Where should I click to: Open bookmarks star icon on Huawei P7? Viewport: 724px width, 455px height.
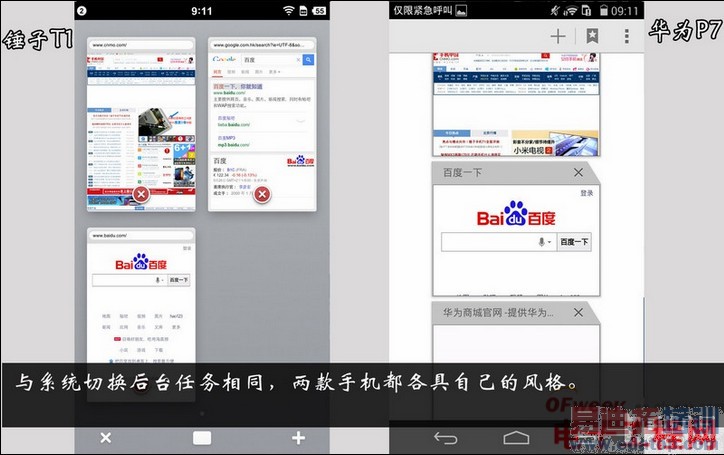(592, 36)
